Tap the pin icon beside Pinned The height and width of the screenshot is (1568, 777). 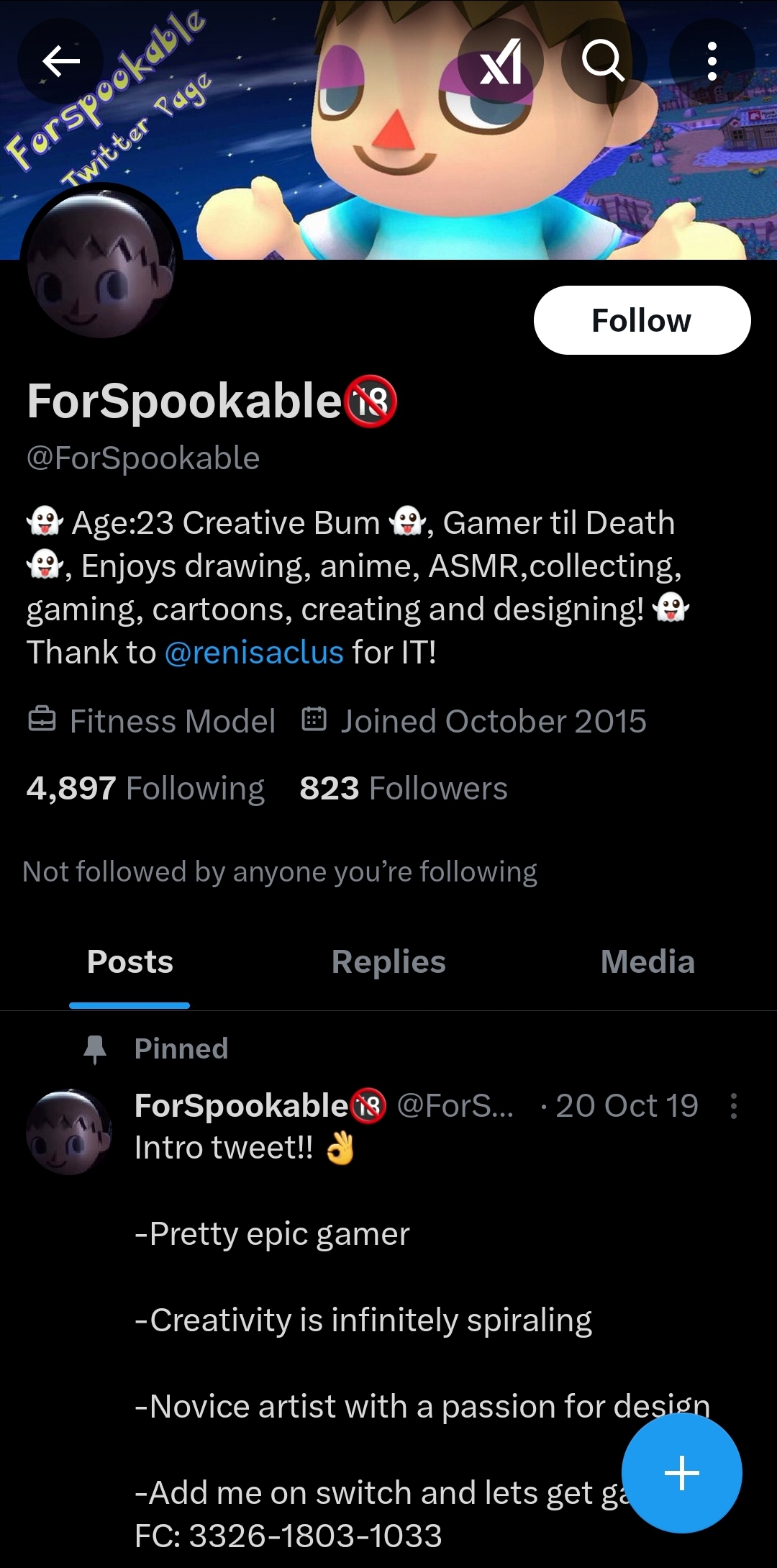(95, 1049)
